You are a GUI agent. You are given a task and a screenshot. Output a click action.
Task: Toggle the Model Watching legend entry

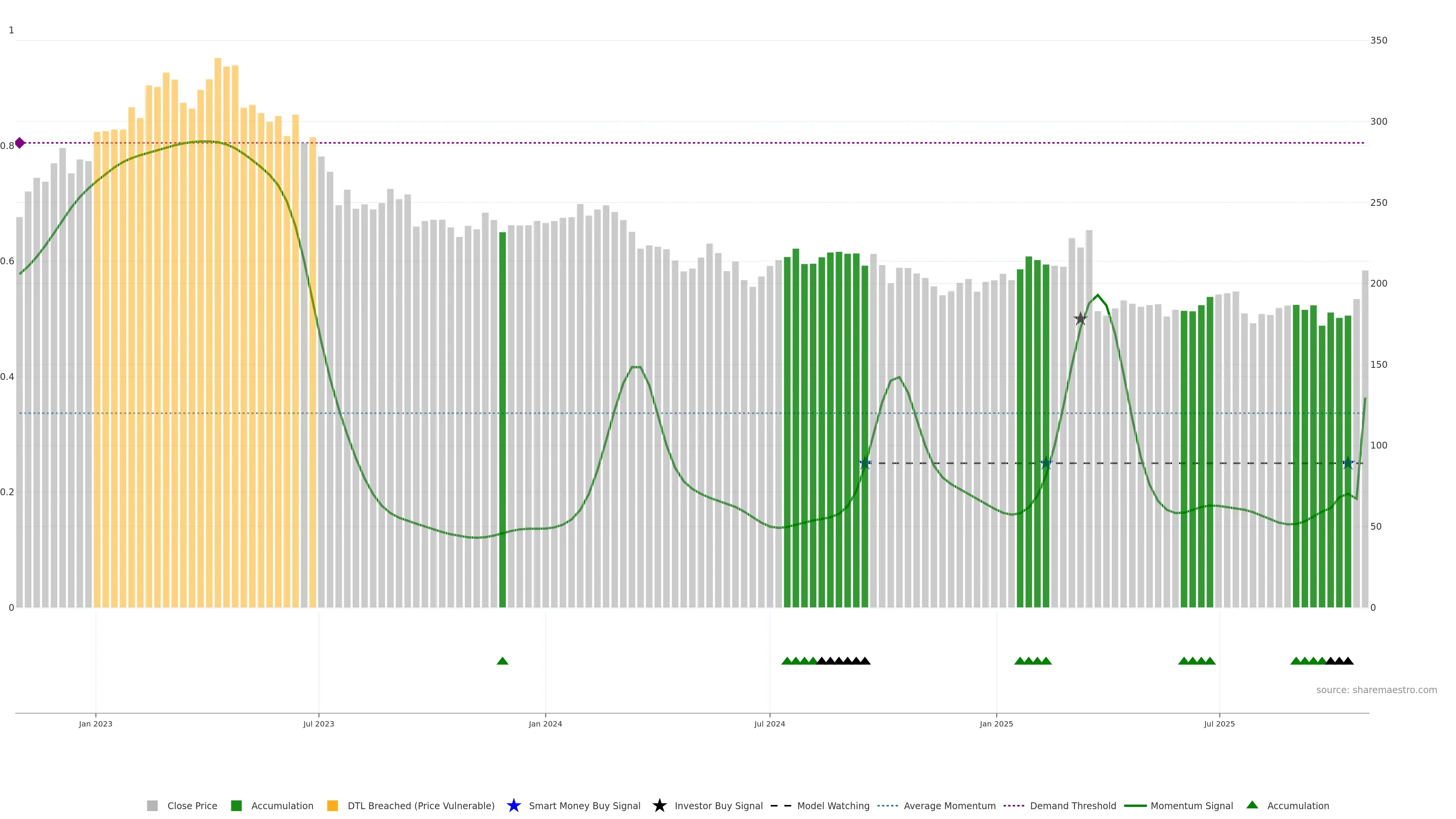833,805
